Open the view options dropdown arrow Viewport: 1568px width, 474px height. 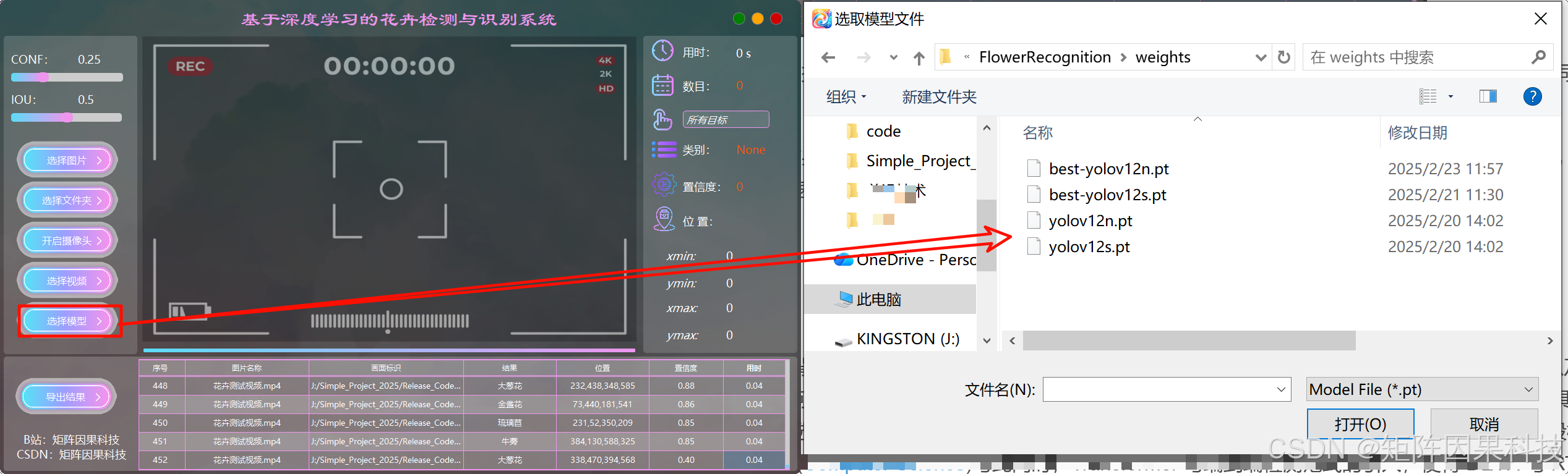coord(1450,96)
